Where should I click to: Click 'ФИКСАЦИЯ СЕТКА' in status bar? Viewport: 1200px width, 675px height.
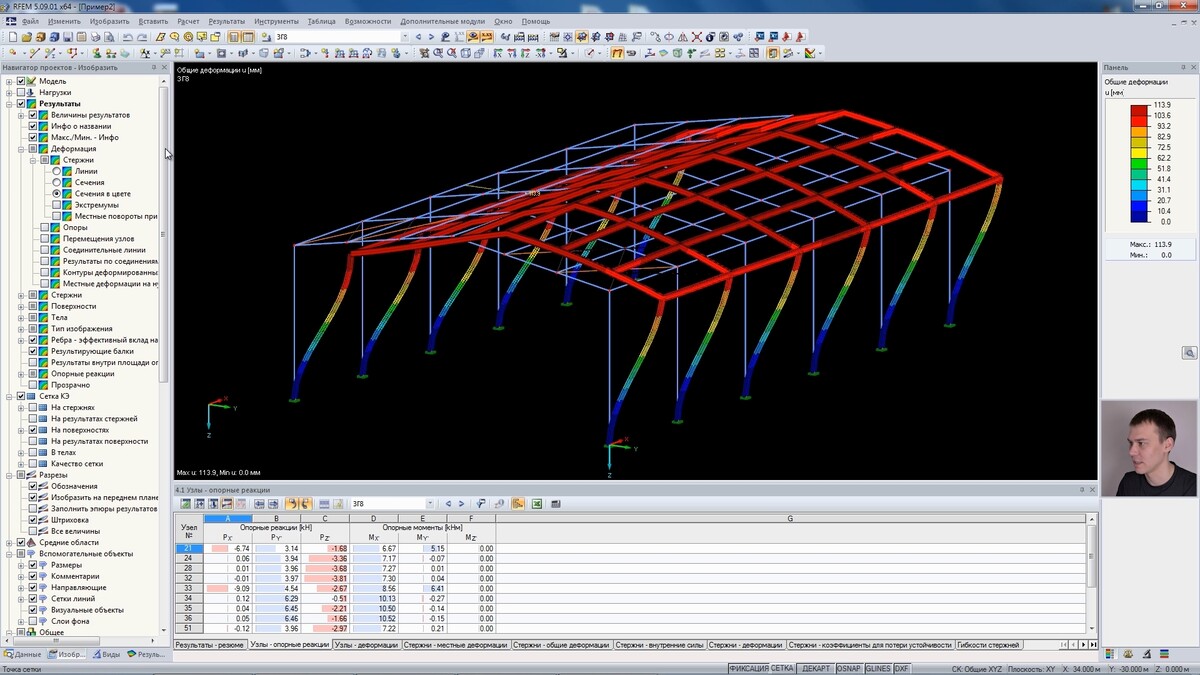coord(762,669)
